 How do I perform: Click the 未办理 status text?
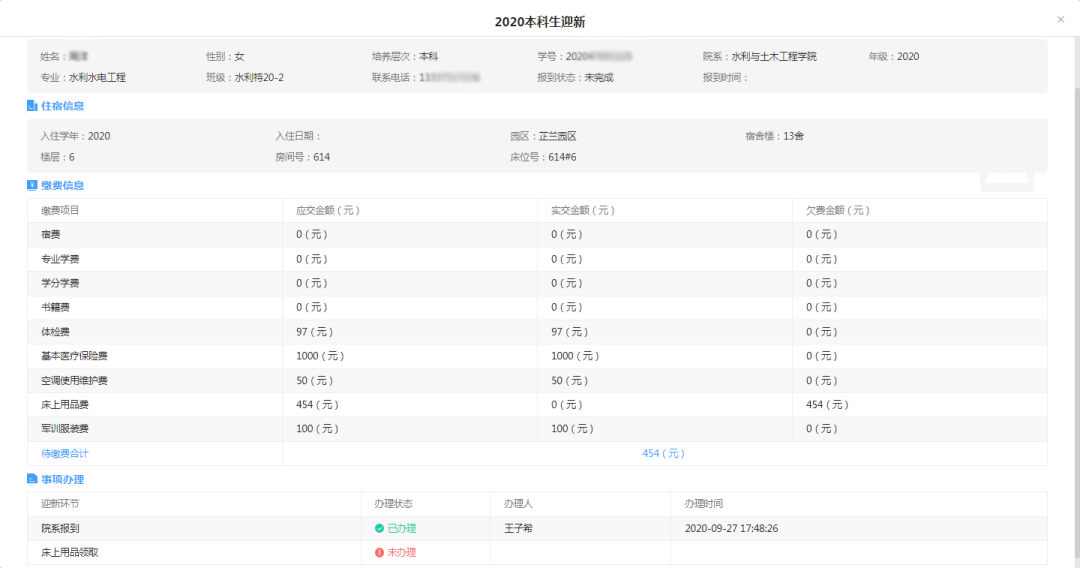401,552
